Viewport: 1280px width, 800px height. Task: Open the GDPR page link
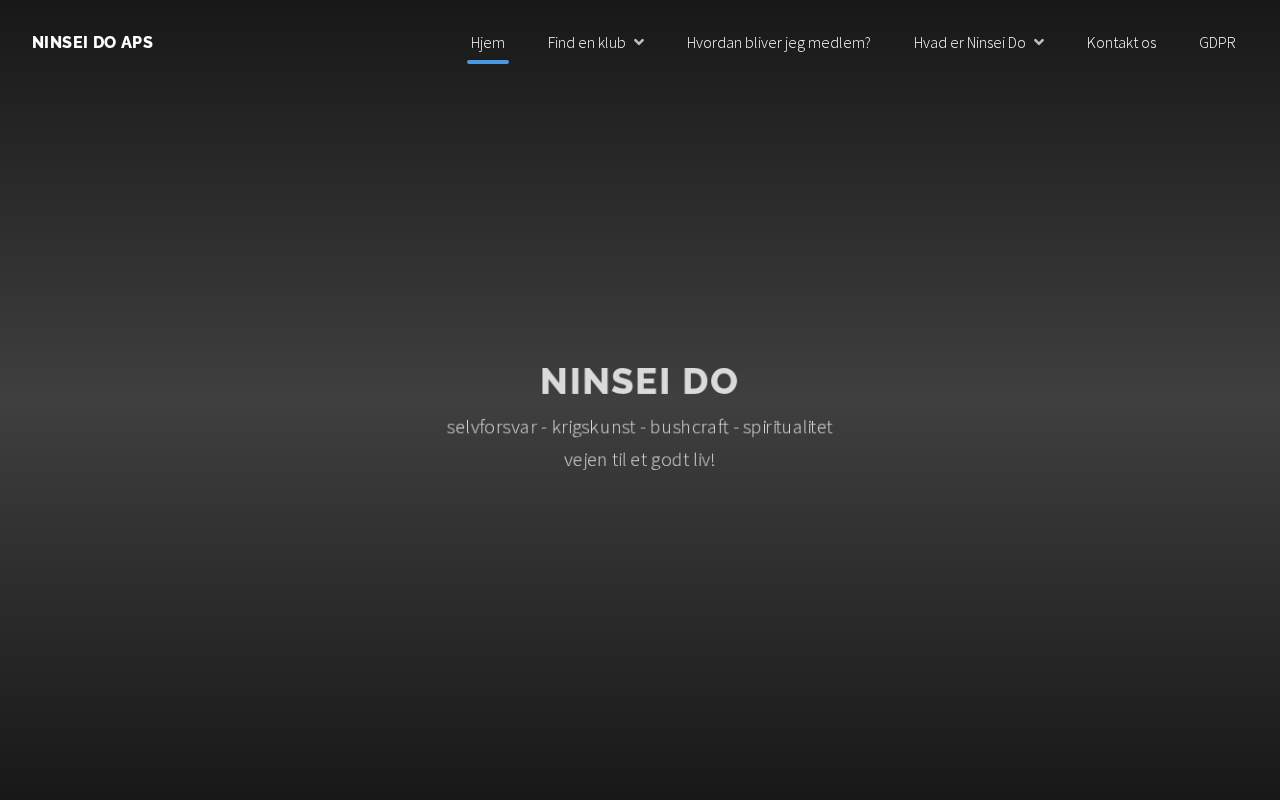(x=1217, y=42)
